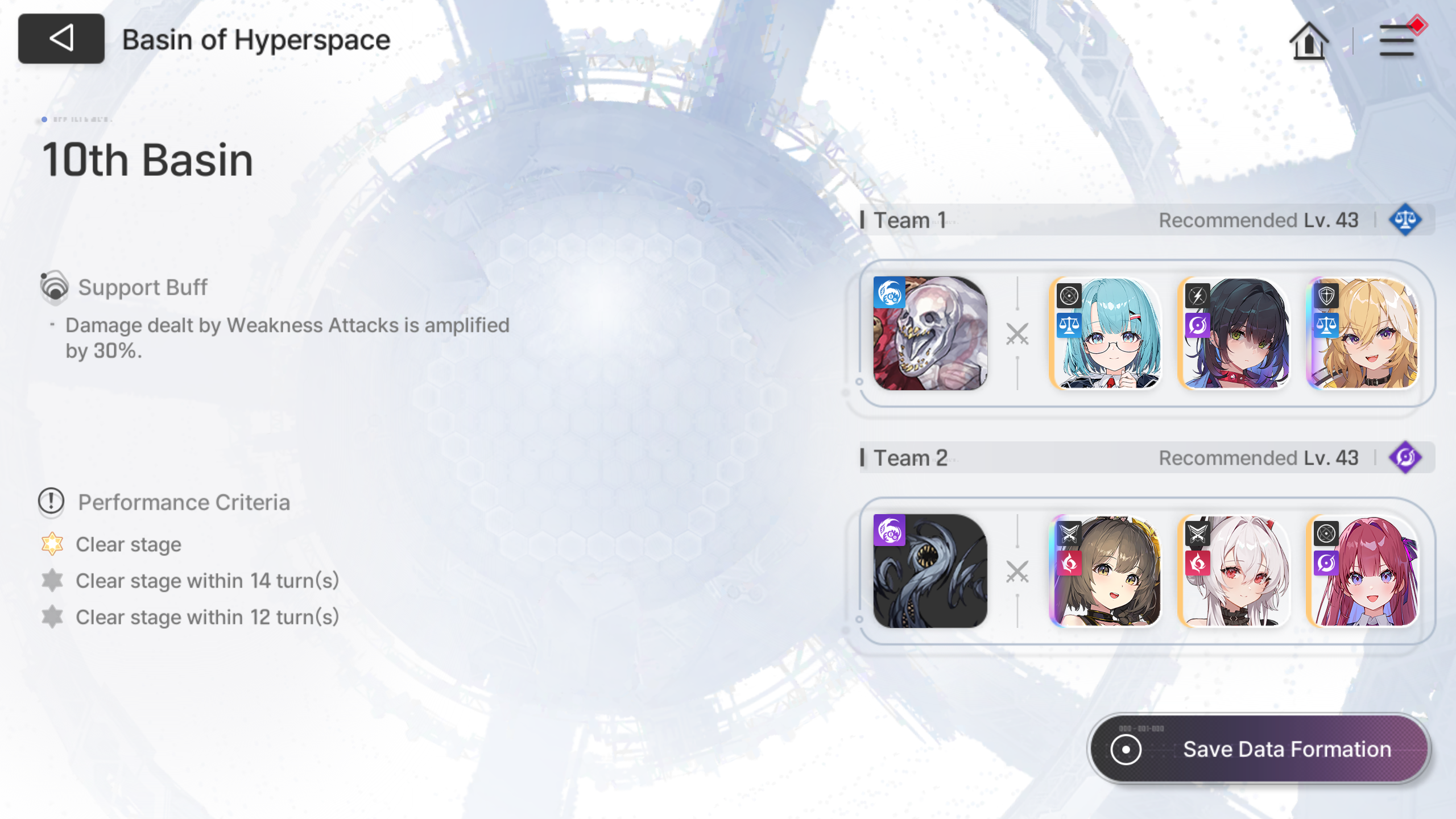The image size is (1456, 819).
Task: Select the dark tentacle boss in Team 2
Action: (x=930, y=571)
